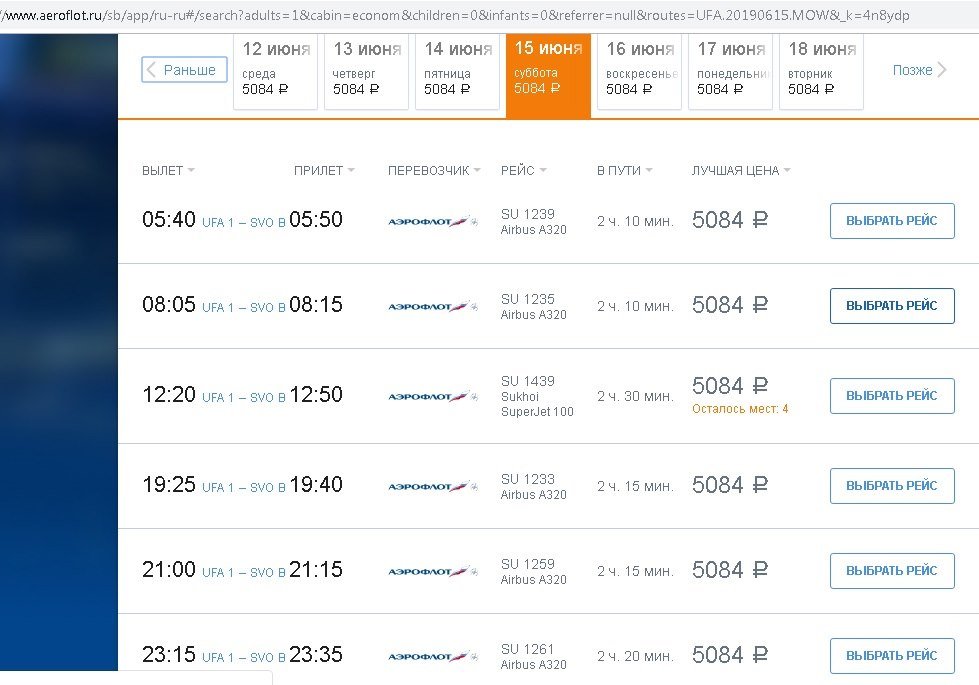The width and height of the screenshot is (979, 685).
Task: Click the Aeroflot logo for flight SU 1239
Action: click(432, 221)
